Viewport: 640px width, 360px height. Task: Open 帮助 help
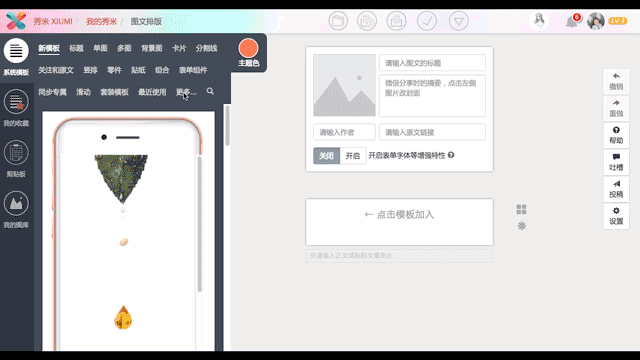tap(616, 135)
